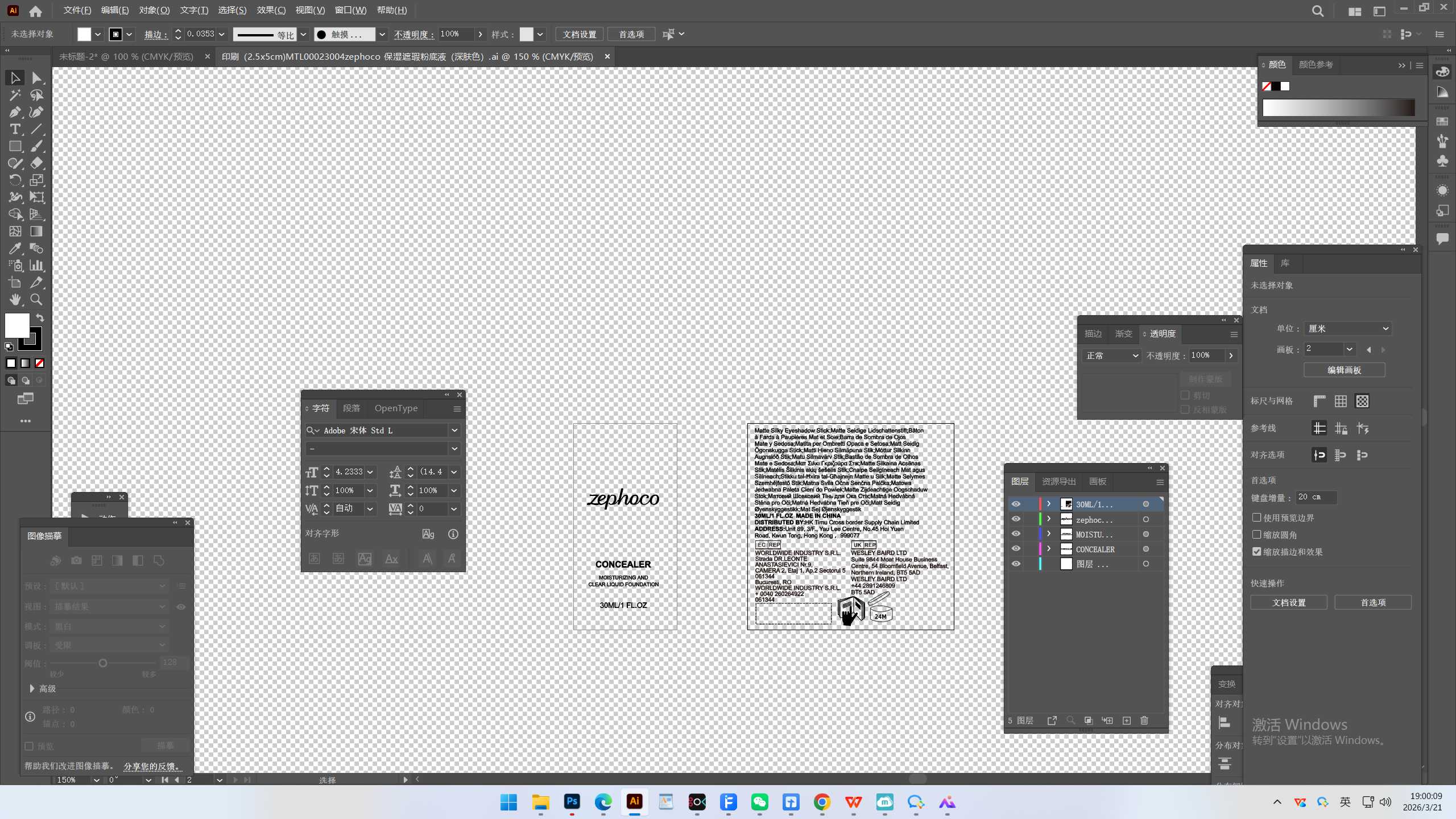Show transparency grid in Properties panel
This screenshot has height=819, width=1456.
tap(1362, 402)
